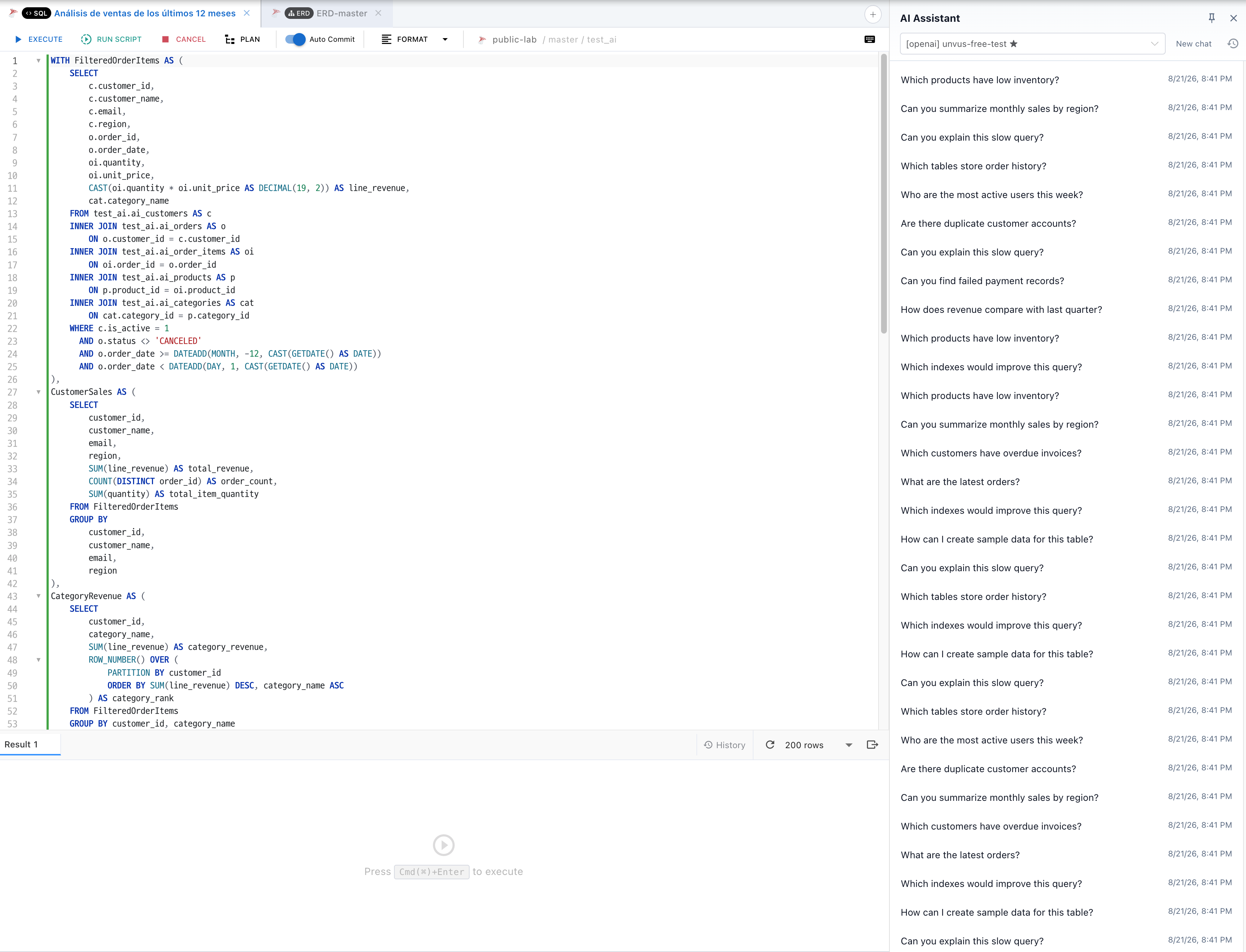
Task: Start a New chat
Action: [1193, 44]
